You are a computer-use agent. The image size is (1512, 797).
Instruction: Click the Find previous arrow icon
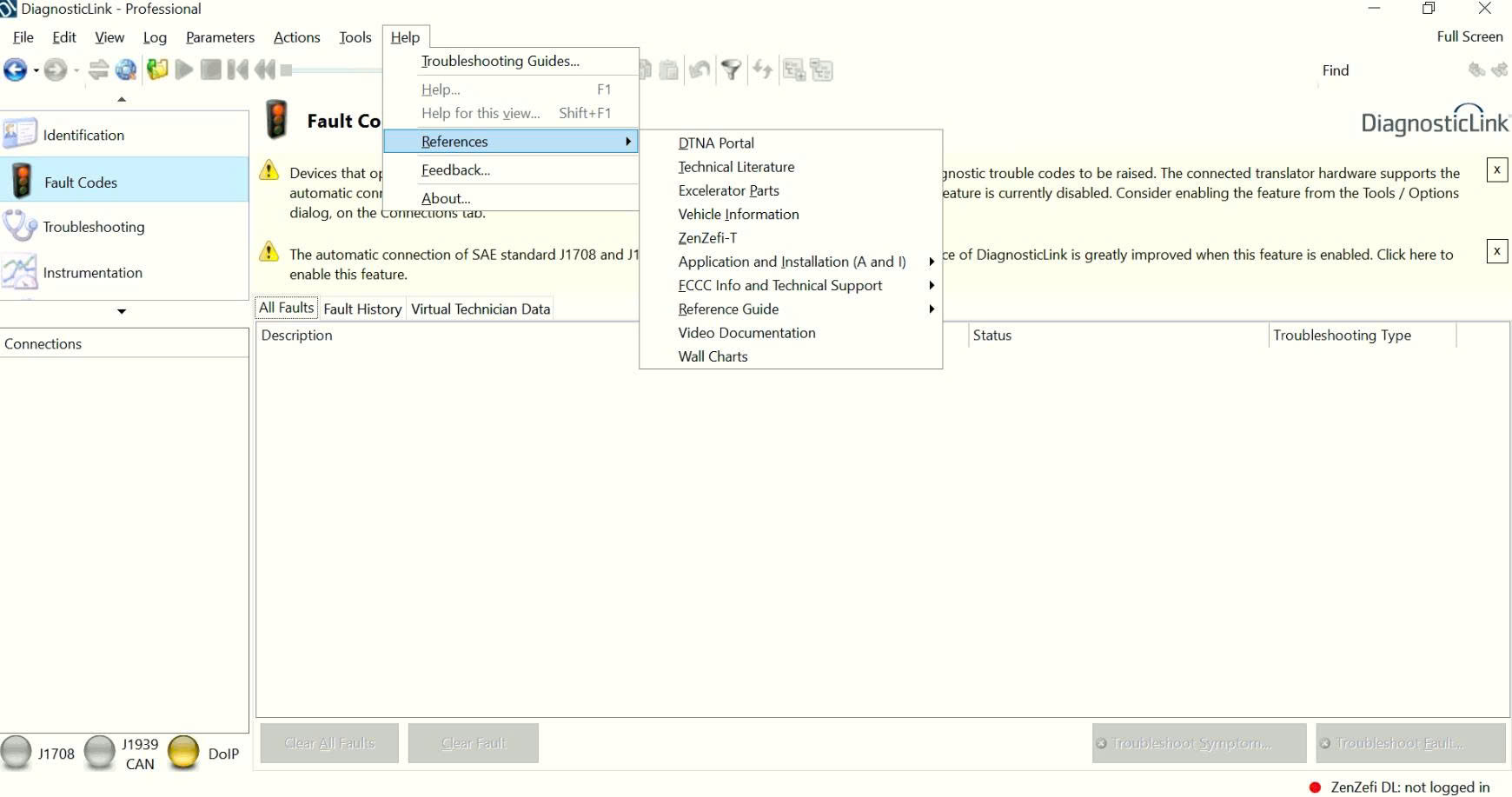pyautogui.click(x=1476, y=70)
